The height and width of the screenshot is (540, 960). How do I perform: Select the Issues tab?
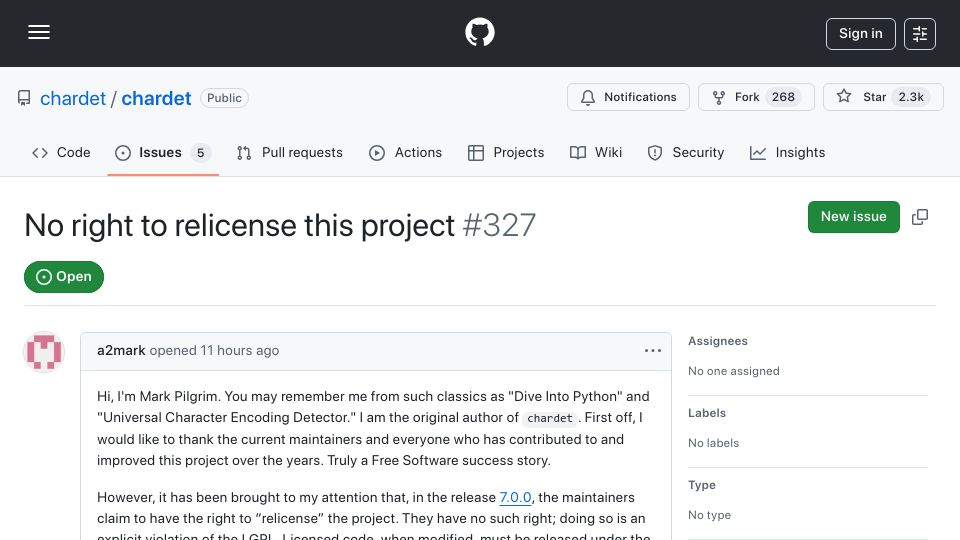click(163, 152)
